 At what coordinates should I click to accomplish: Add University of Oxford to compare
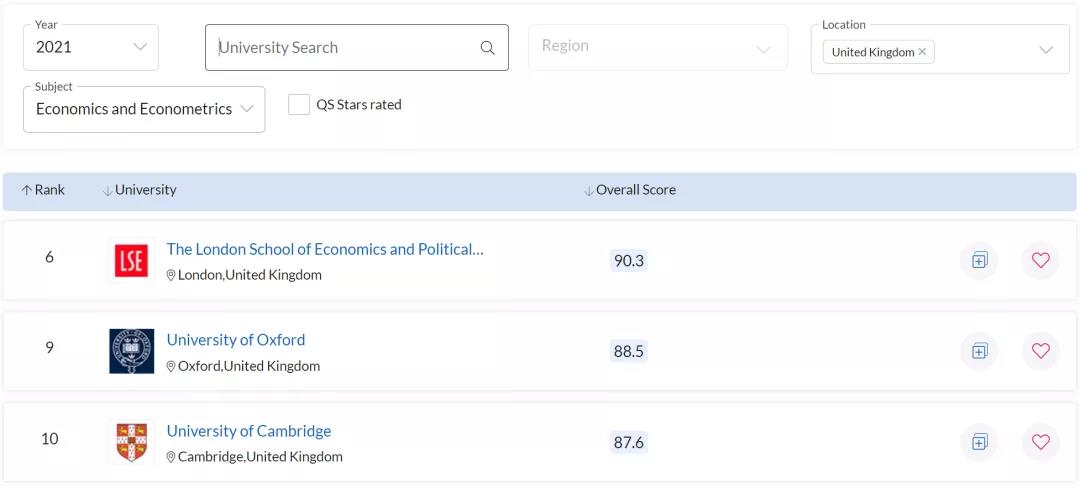[x=979, y=351]
